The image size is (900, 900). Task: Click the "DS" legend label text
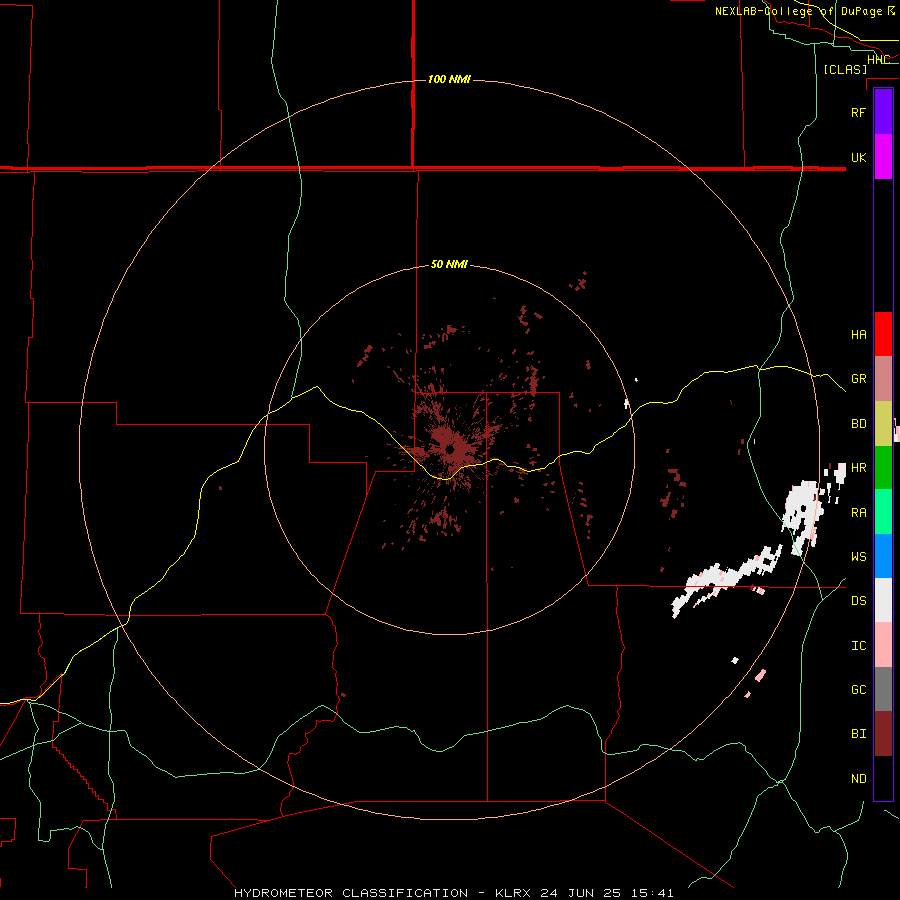[x=858, y=601]
